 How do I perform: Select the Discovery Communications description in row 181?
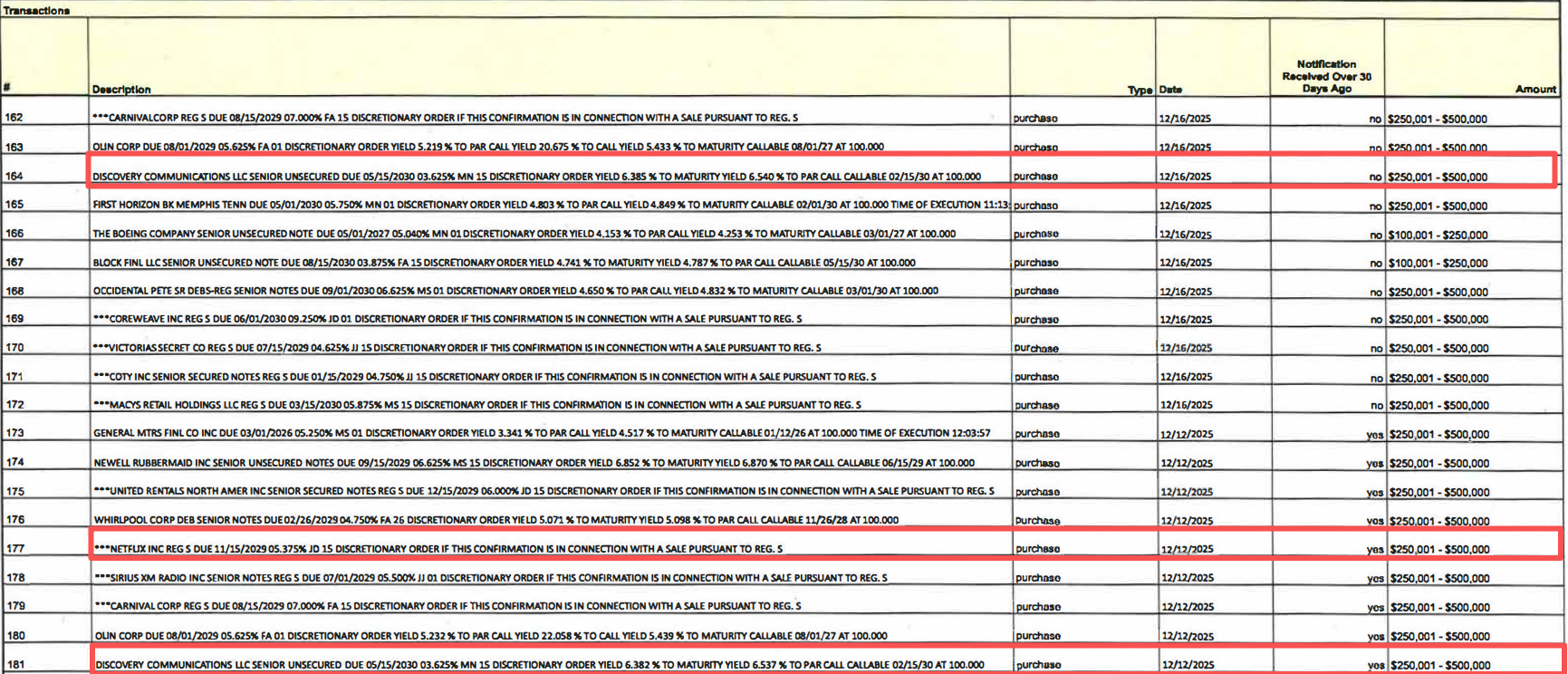coord(540,665)
